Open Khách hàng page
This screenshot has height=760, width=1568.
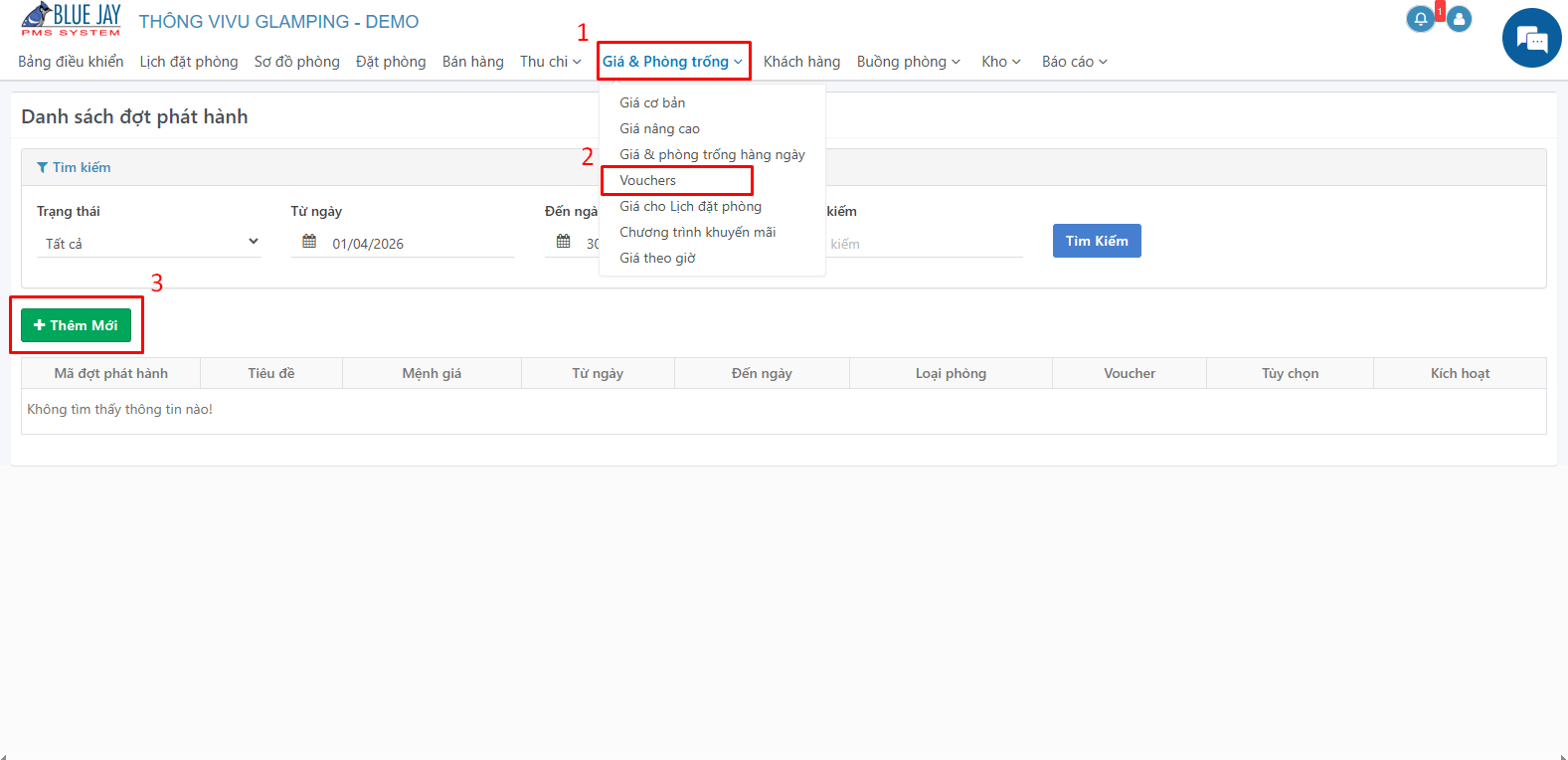[801, 62]
